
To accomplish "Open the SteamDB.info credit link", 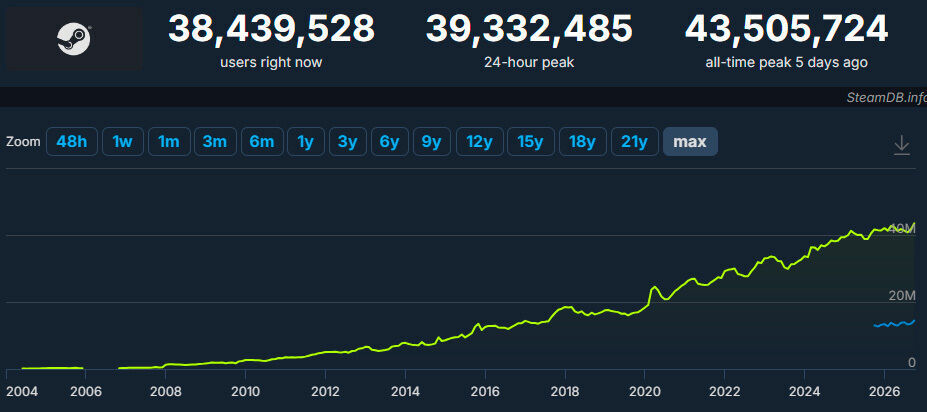I will [887, 98].
